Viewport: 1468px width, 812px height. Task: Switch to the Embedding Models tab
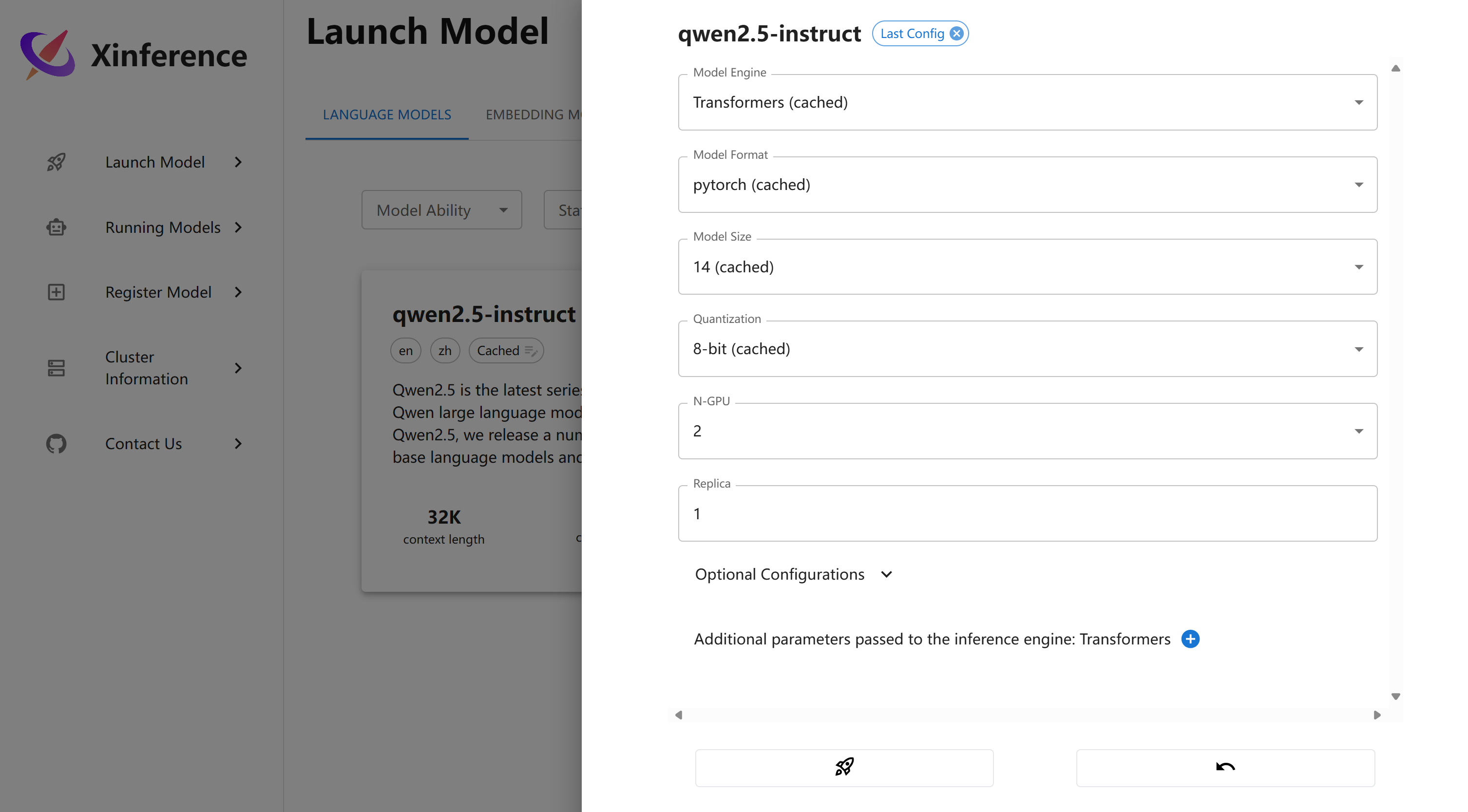(x=534, y=114)
